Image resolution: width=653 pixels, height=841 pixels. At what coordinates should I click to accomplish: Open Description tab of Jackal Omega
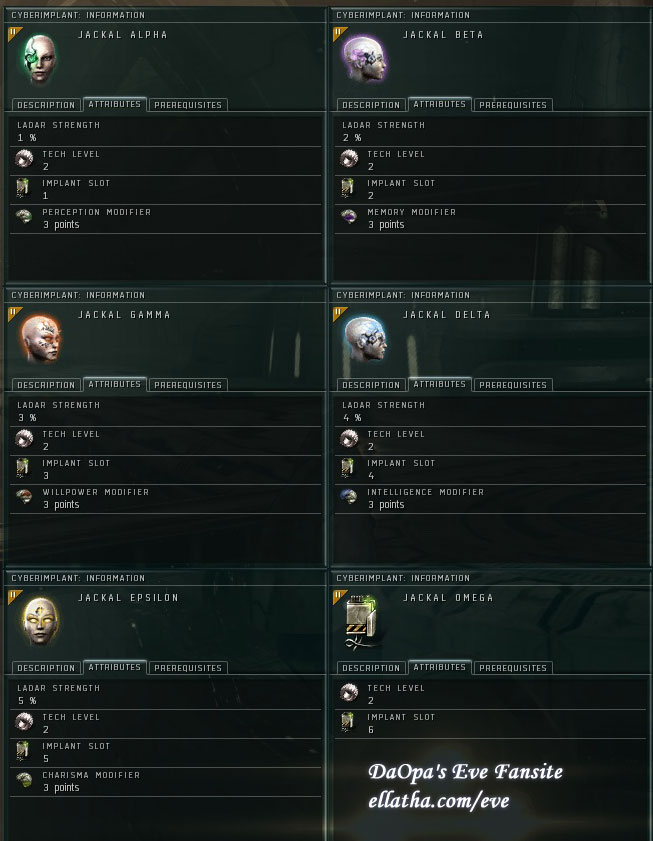371,668
